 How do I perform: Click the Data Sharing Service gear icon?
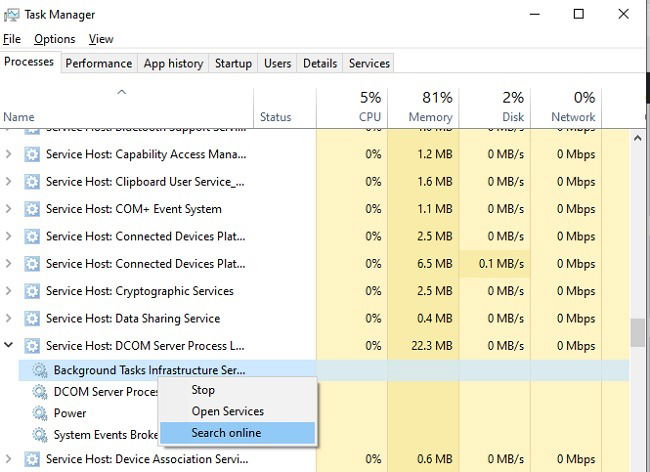(x=32, y=319)
